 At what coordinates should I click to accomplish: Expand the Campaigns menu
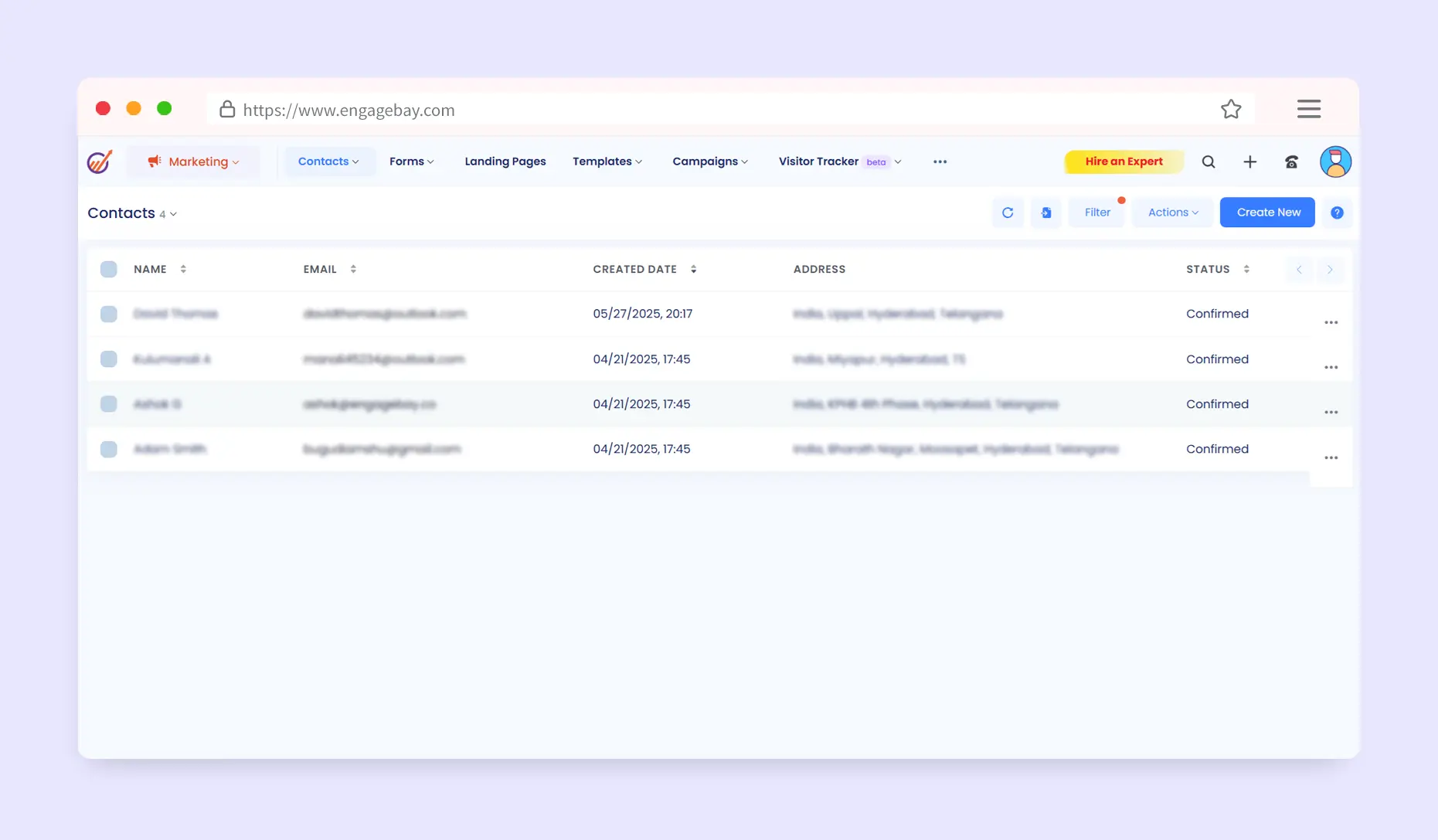pyautogui.click(x=709, y=162)
